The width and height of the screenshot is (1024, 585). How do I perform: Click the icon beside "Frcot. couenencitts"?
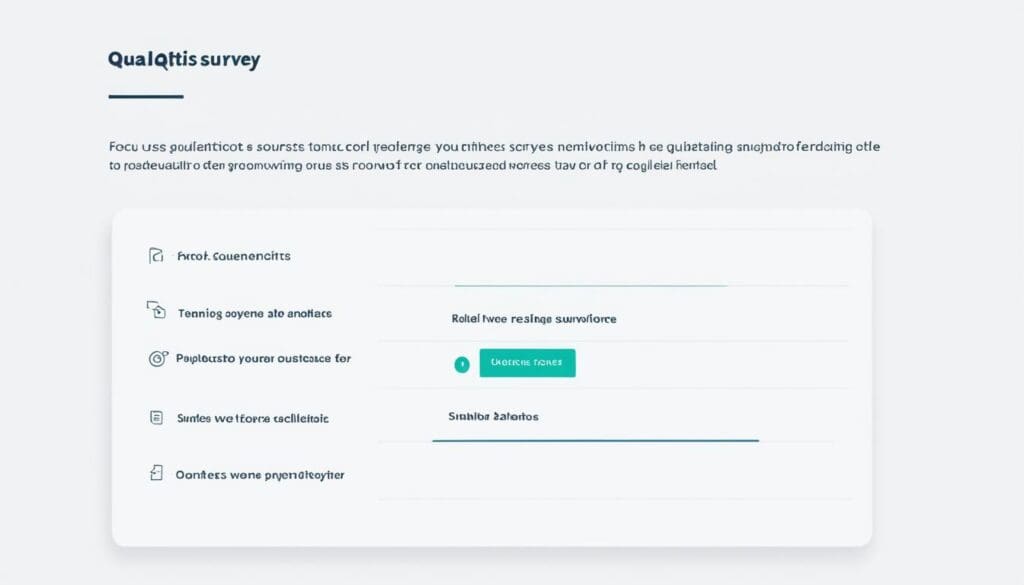tap(155, 256)
